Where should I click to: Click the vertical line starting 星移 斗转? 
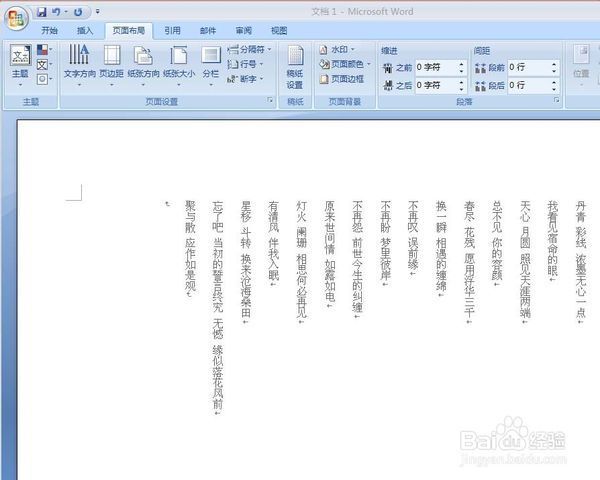246,262
